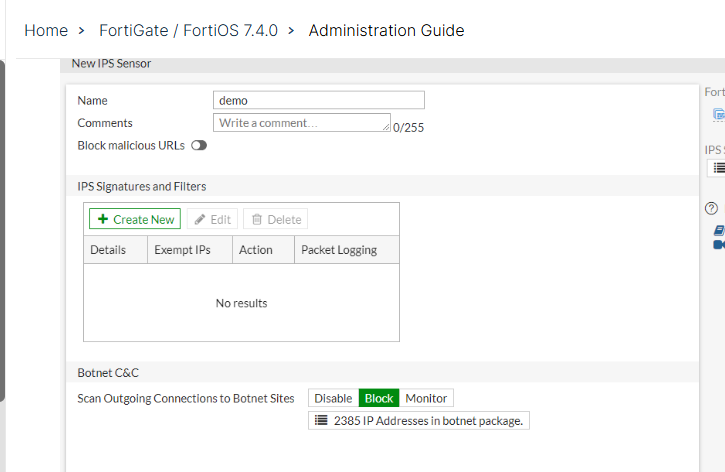Click the Home breadcrumb link
This screenshot has width=725, height=472.
pyautogui.click(x=46, y=30)
